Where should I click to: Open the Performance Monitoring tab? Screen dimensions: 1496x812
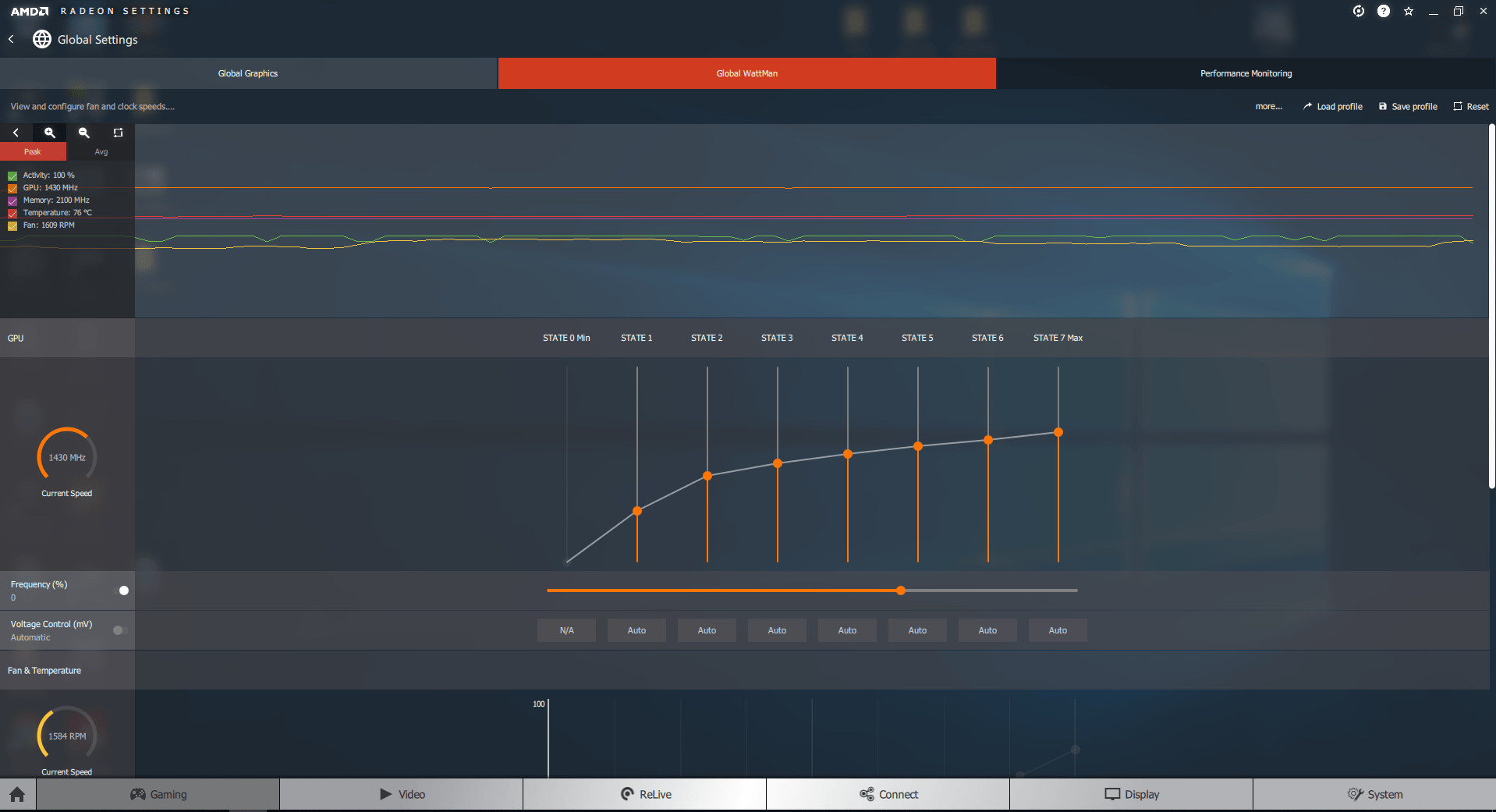(1246, 73)
